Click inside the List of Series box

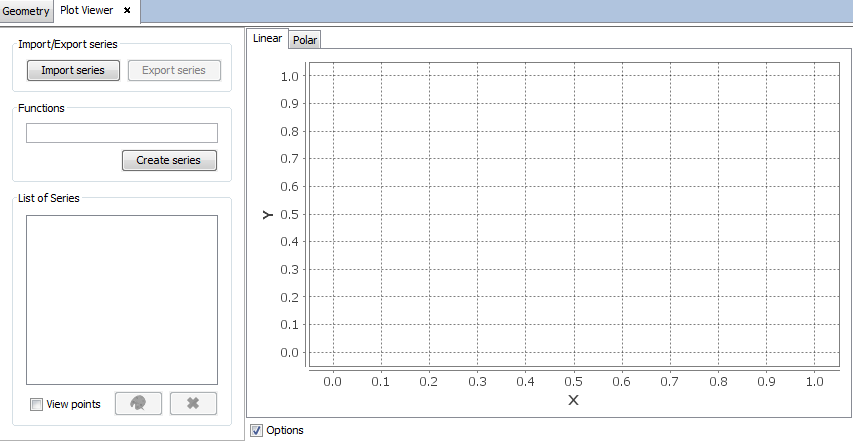point(121,300)
